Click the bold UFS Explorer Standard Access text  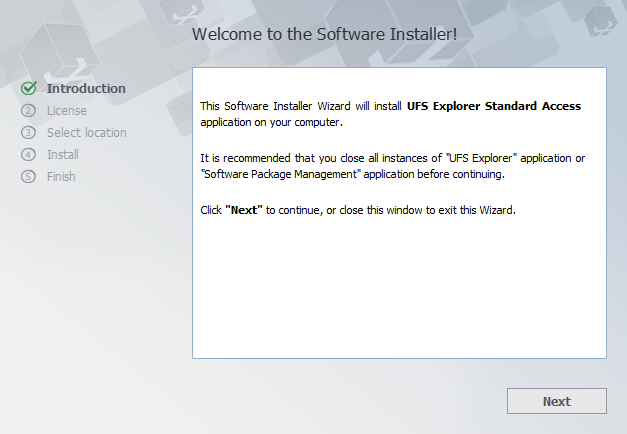pyautogui.click(x=494, y=106)
